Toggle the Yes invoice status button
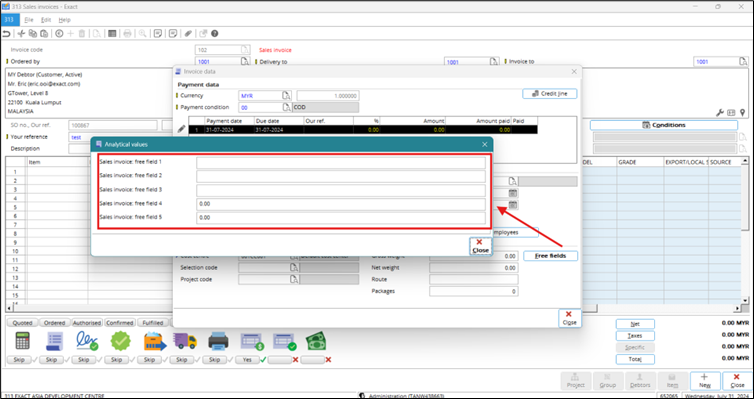The height and width of the screenshot is (399, 754). (x=247, y=360)
